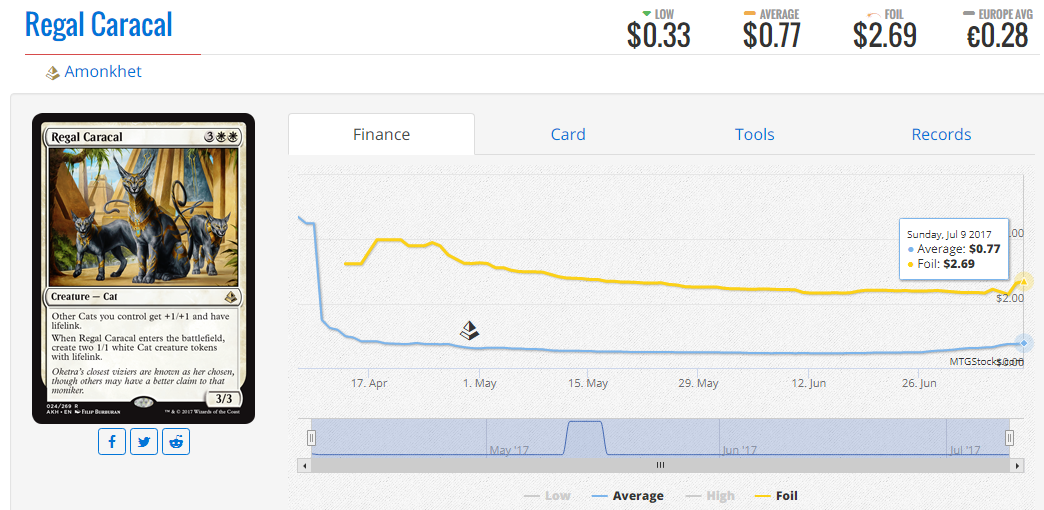
Task: Switch to the Records tab
Action: [x=941, y=134]
